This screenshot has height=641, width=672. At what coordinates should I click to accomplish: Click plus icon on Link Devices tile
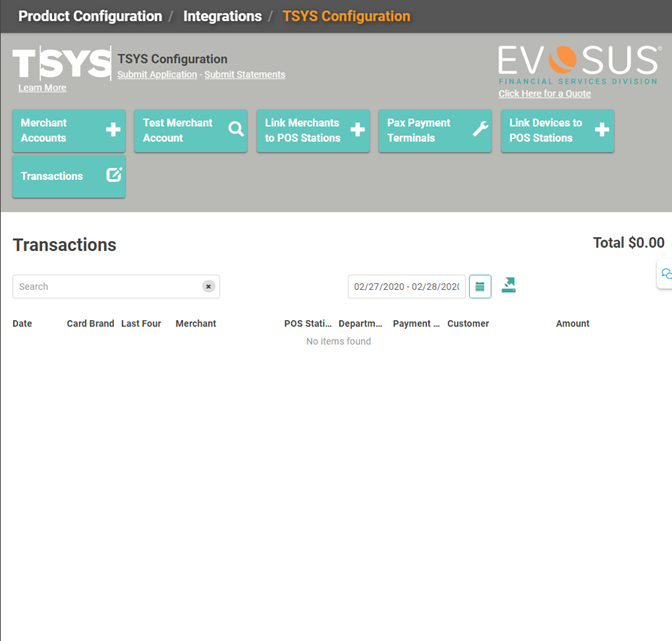pyautogui.click(x=601, y=130)
